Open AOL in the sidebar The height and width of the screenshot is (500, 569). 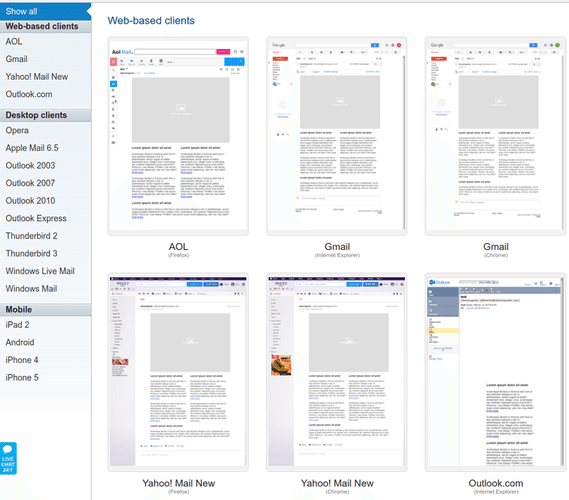coord(14,41)
